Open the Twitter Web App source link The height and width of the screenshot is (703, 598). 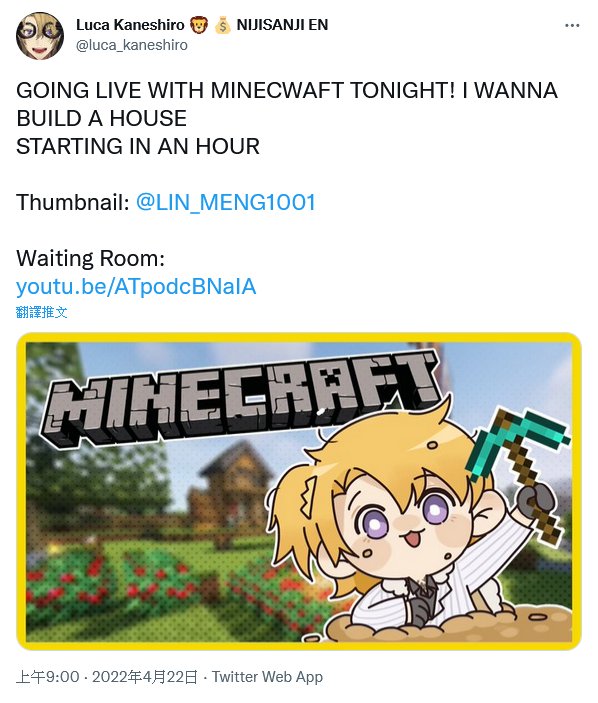[x=267, y=677]
